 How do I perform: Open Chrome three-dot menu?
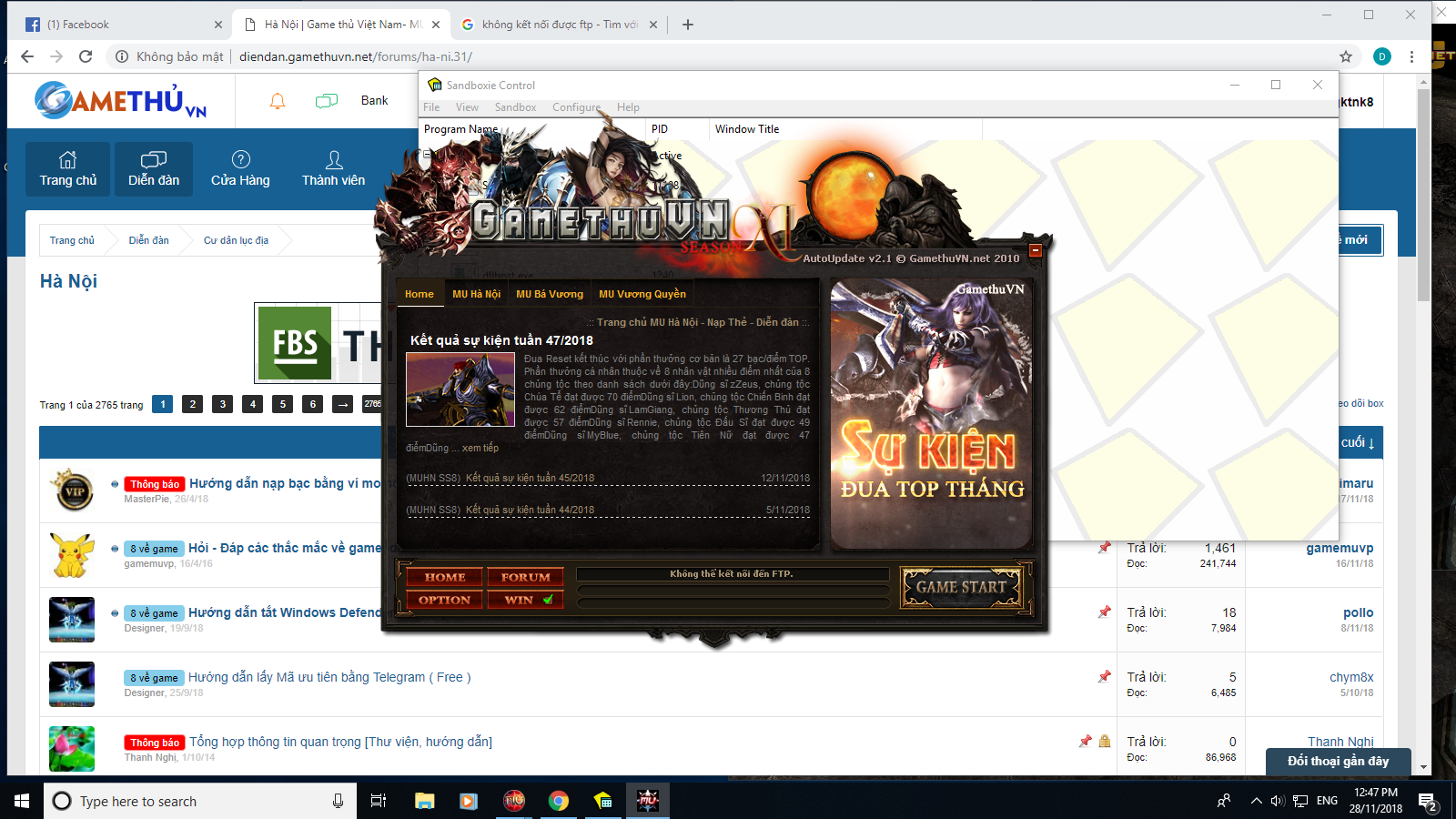1411,56
